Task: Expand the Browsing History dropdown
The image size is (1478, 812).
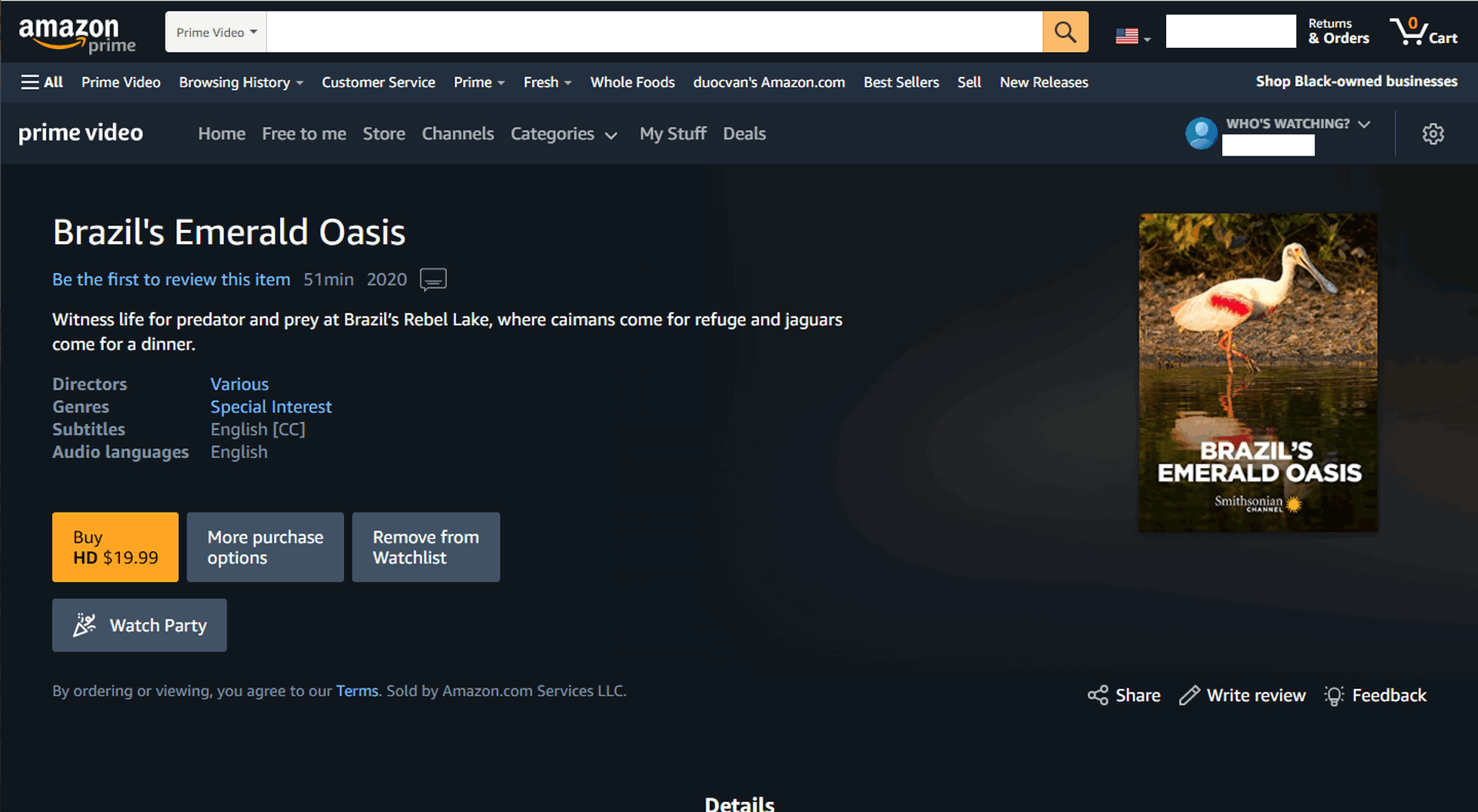Action: pyautogui.click(x=241, y=82)
